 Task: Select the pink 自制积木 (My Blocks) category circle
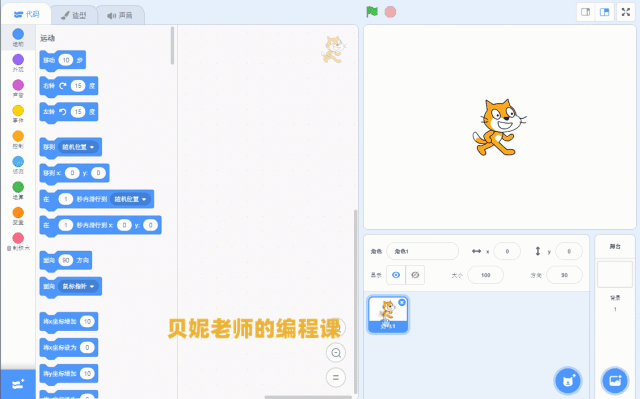(18, 238)
